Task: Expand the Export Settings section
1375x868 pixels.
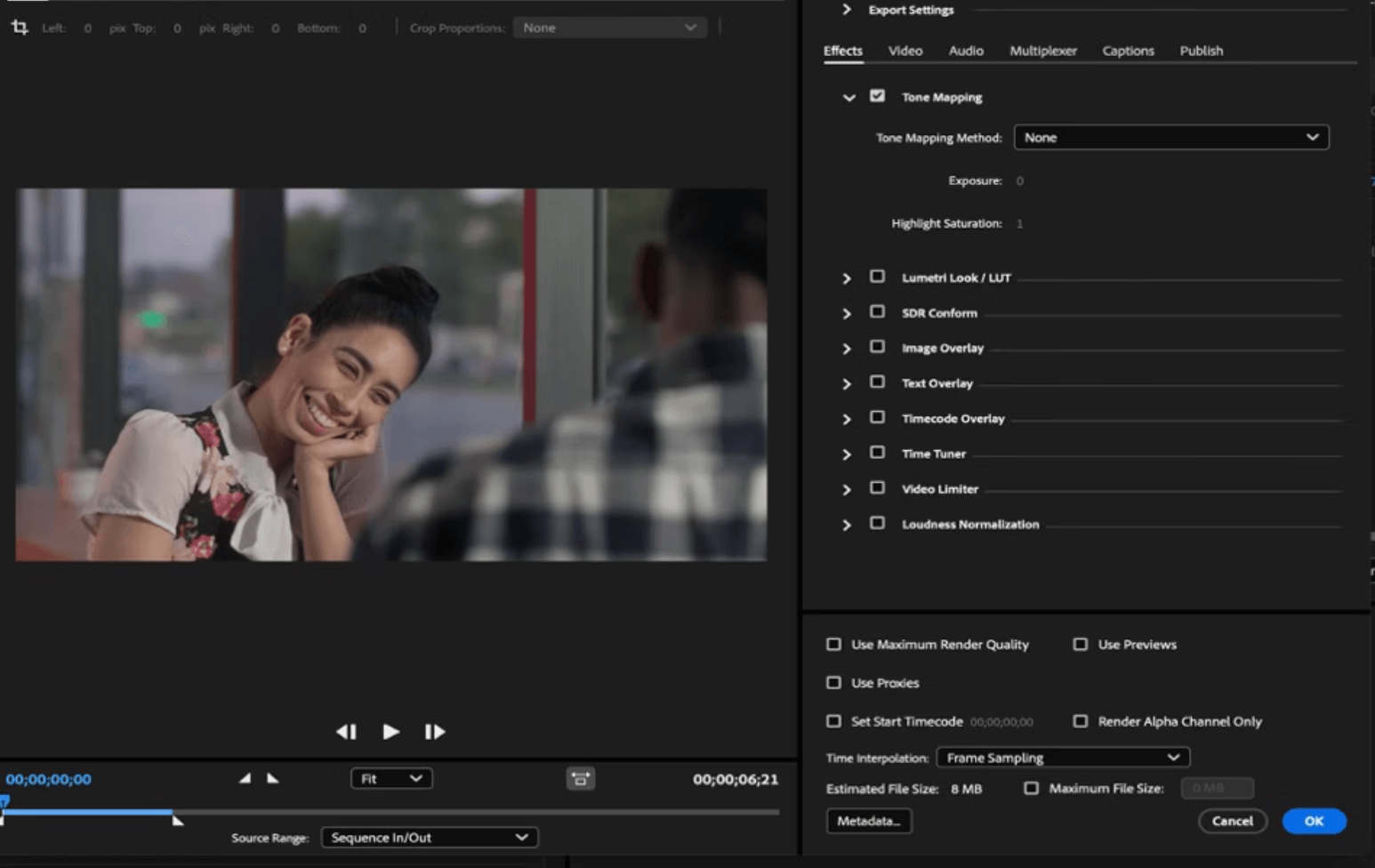Action: [846, 10]
